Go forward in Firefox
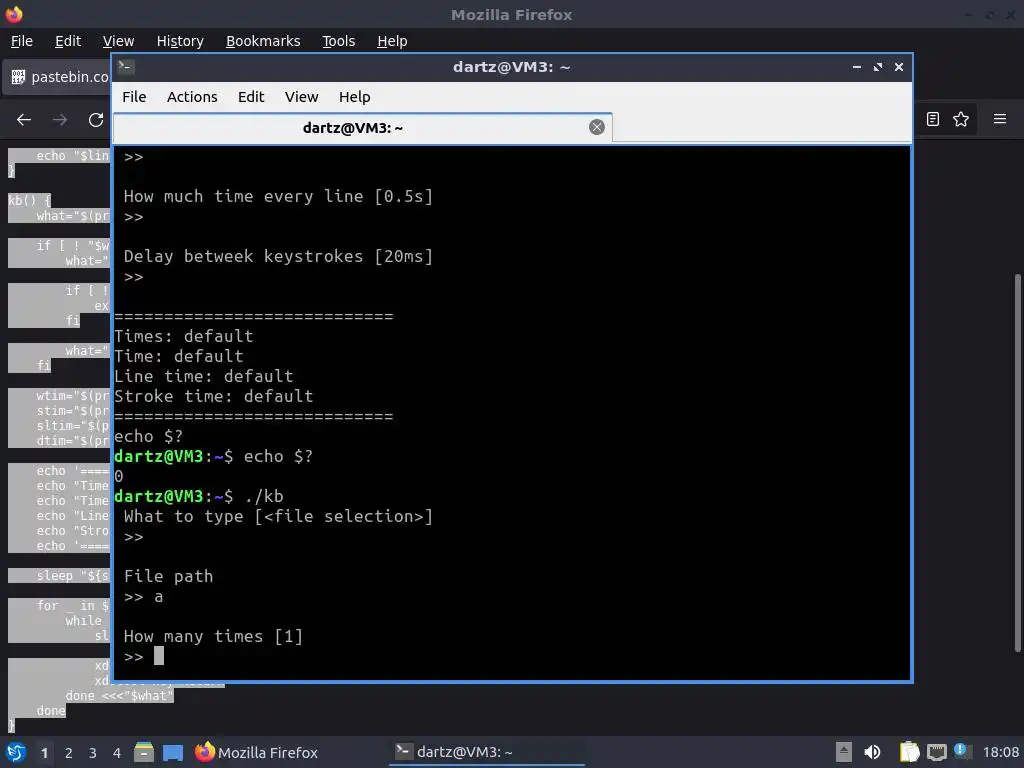Screen dimensions: 1024x768 pyautogui.click(x=59, y=120)
